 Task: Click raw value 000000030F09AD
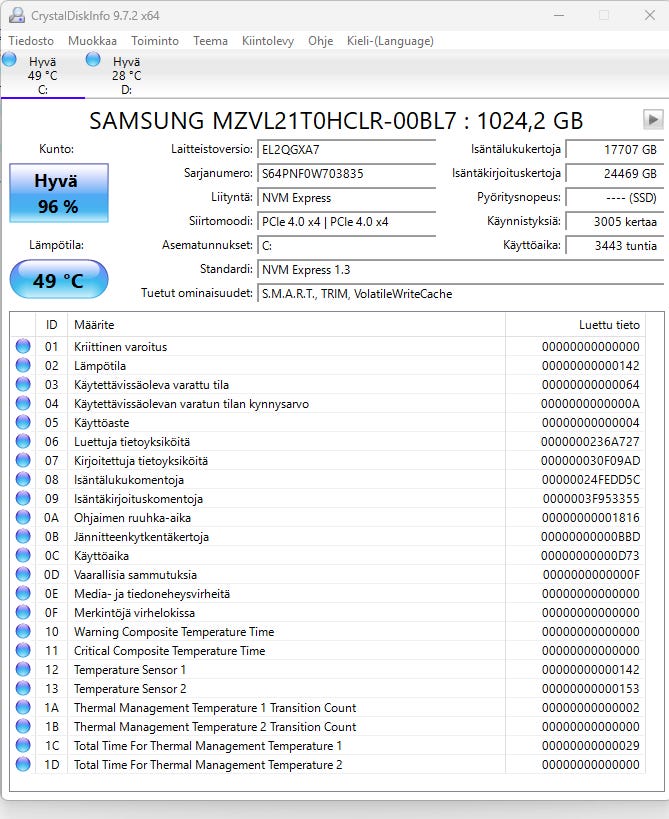point(590,460)
